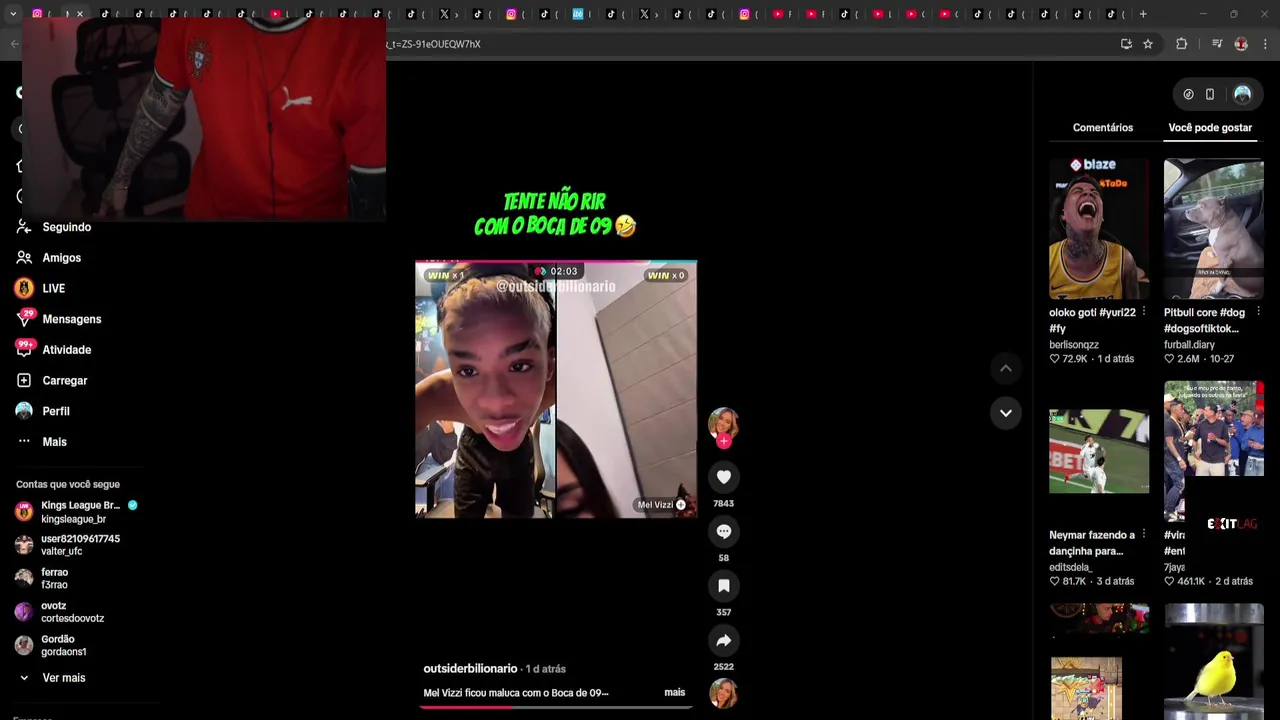Switch to the Você pode gostar tab

[x=1210, y=128]
